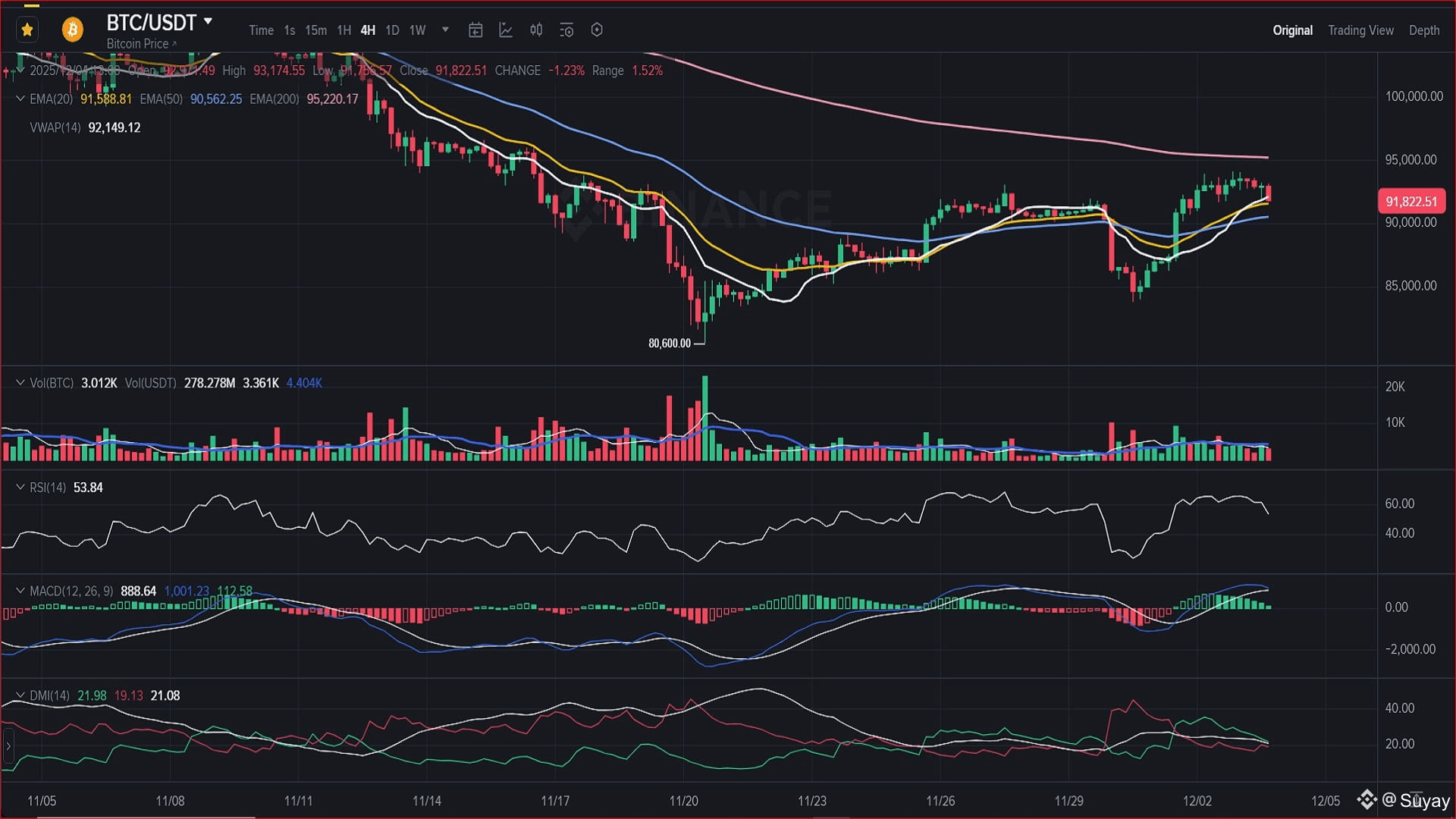1456x819 pixels.
Task: Toggle the MACD(12, 26, 9) panel chevron
Action: 20,591
